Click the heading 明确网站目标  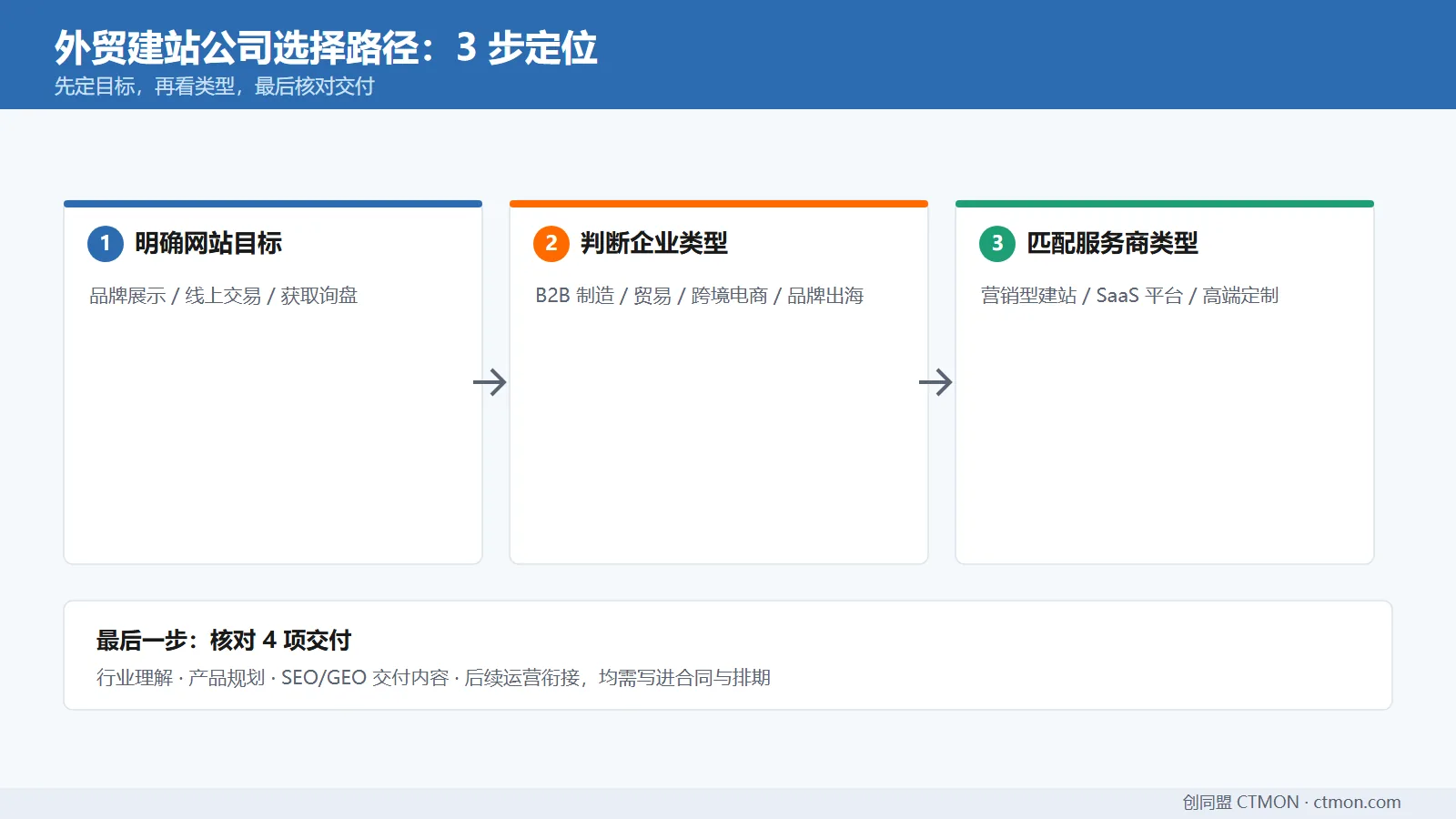[x=208, y=243]
